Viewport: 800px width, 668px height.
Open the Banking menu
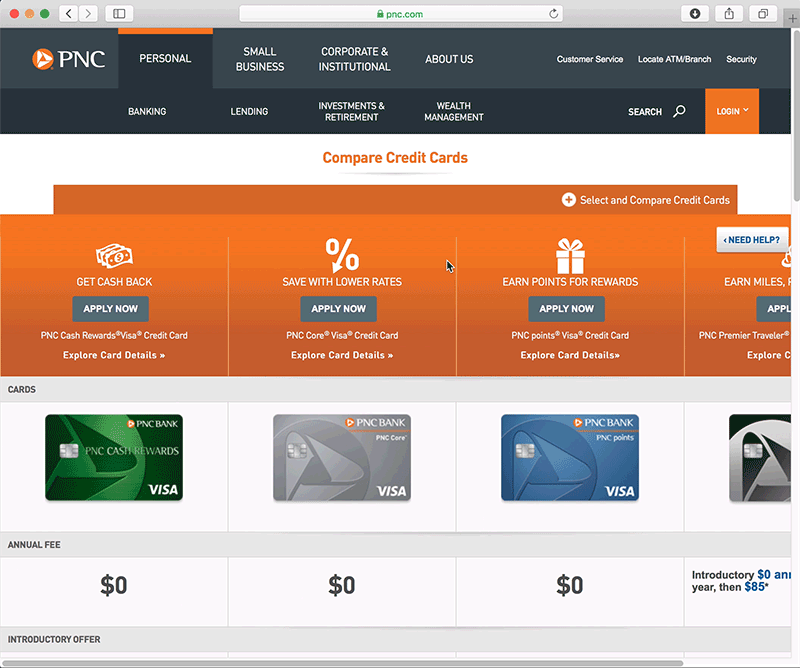[x=147, y=111]
